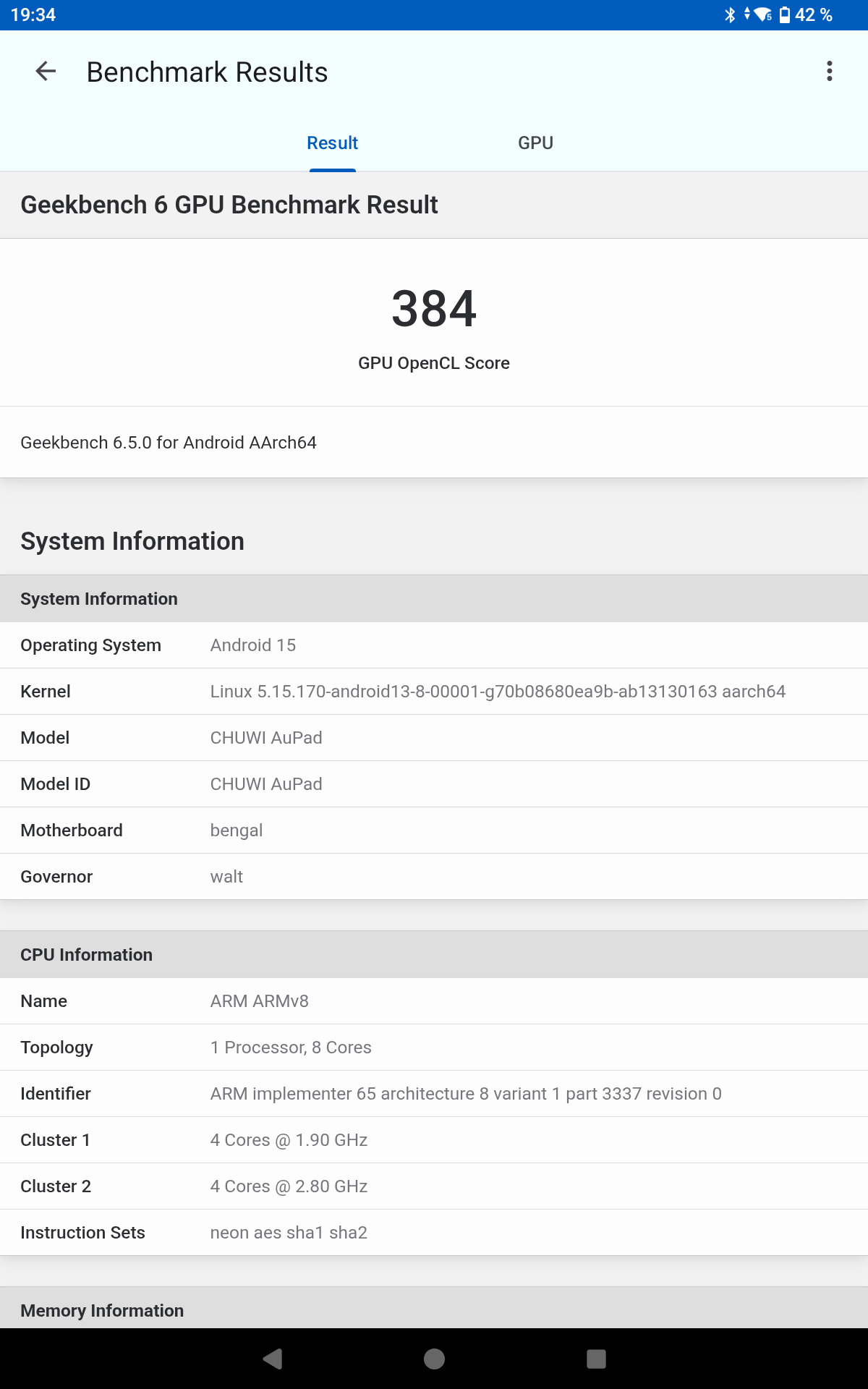Tap CHUWI AuPad in the Model ID row
Screen dimensions: 868x1389
point(266,784)
